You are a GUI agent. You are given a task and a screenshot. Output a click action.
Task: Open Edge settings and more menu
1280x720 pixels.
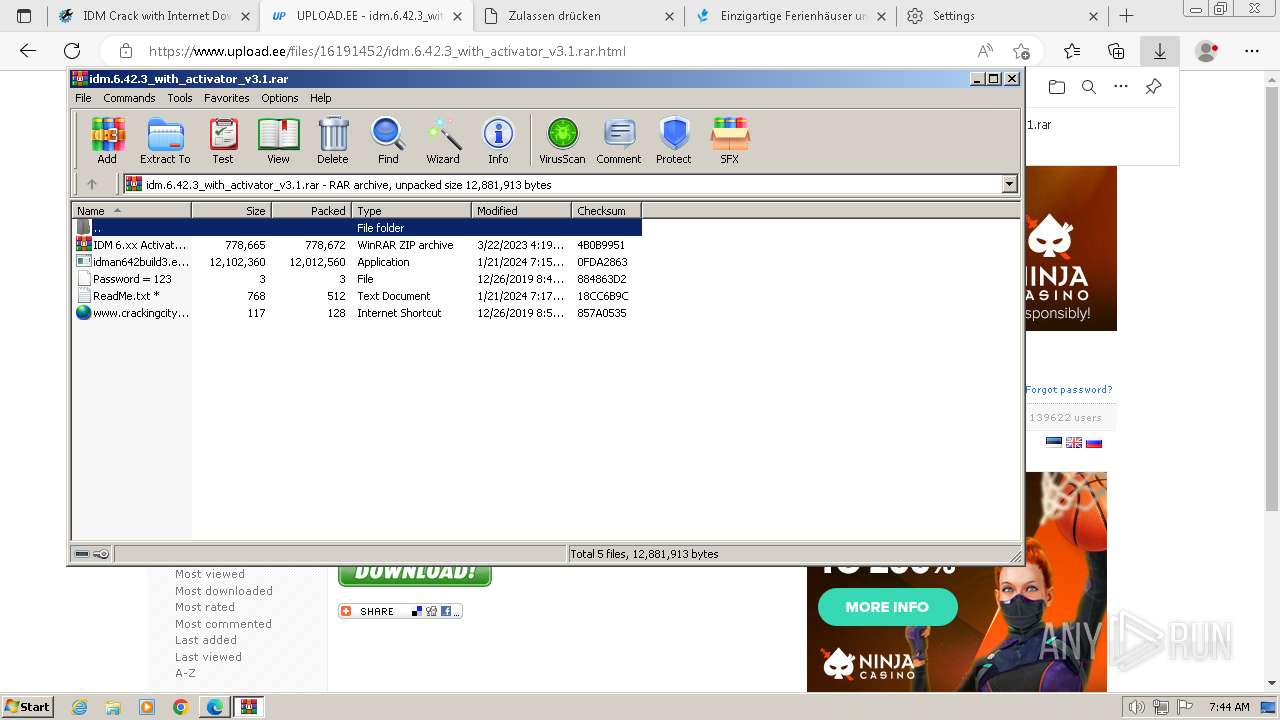1252,51
